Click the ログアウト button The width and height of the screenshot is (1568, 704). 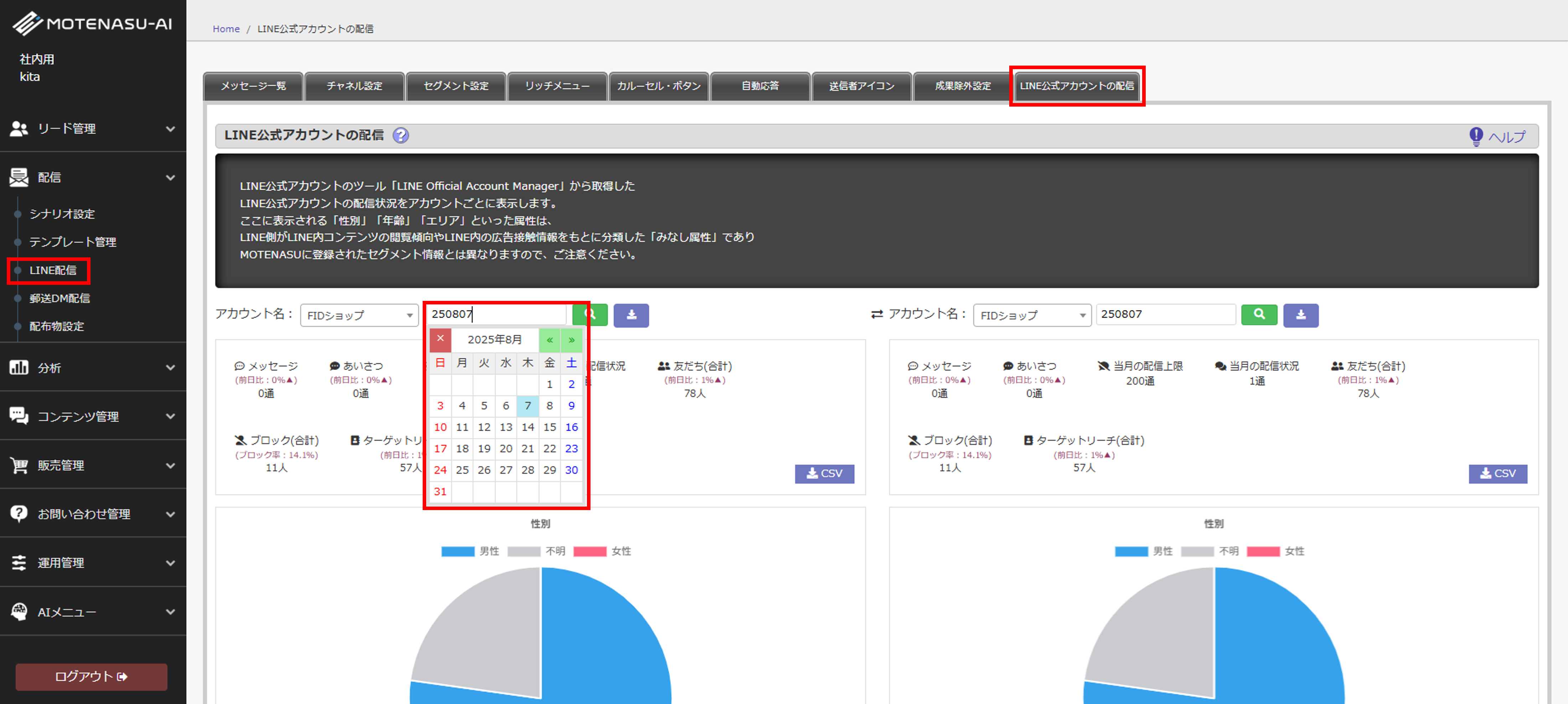click(91, 676)
